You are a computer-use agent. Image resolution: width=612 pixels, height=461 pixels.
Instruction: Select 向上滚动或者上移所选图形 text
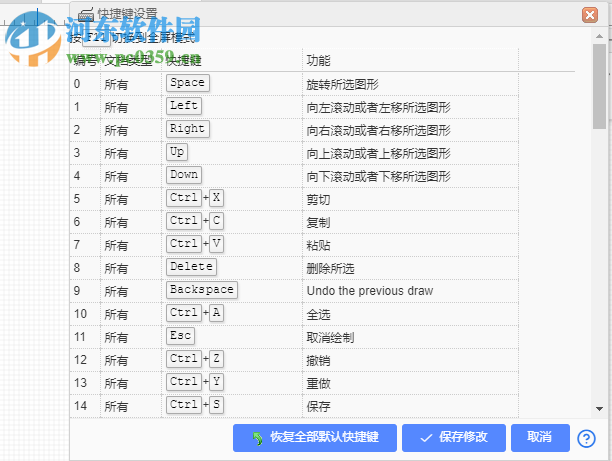379,153
